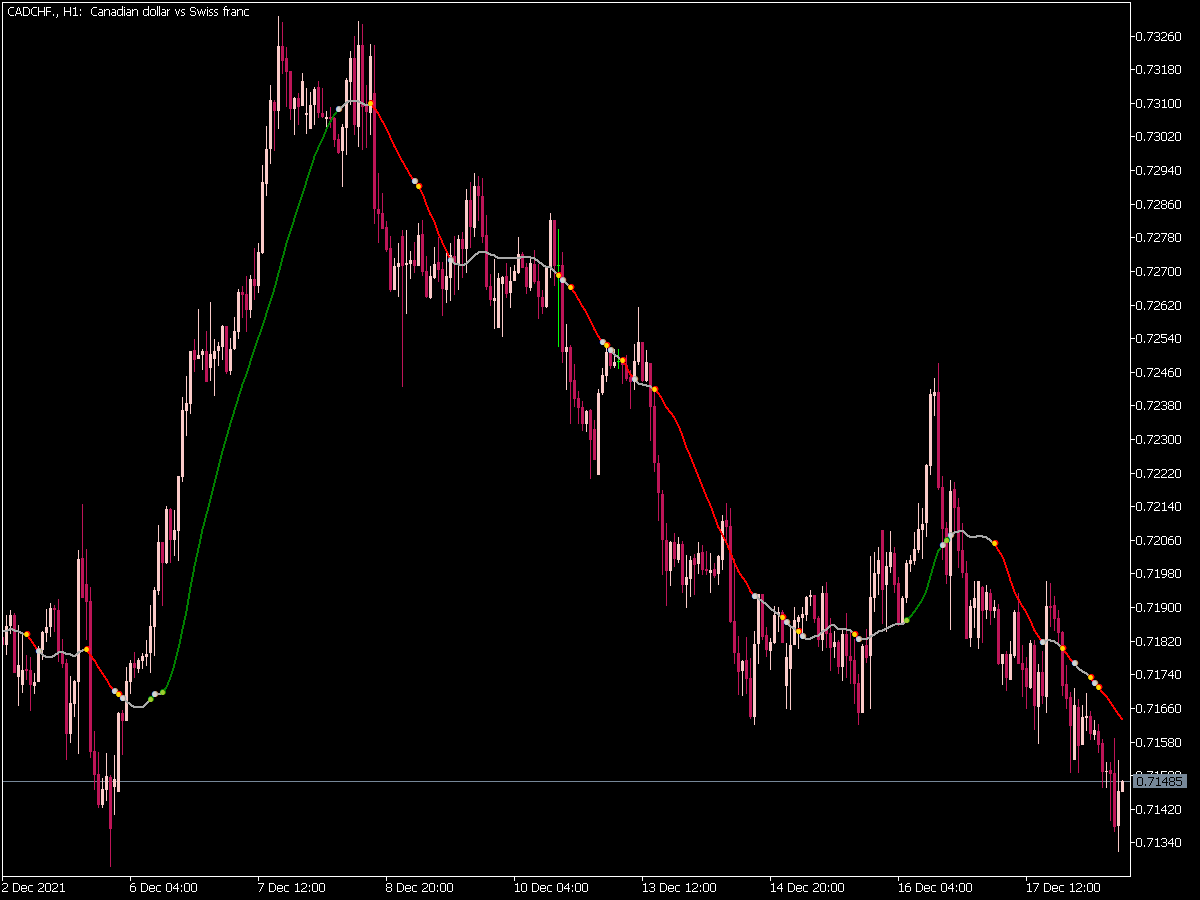1200x900 pixels.
Task: Click the 6 Dec 04:00 time label
Action: point(162,887)
